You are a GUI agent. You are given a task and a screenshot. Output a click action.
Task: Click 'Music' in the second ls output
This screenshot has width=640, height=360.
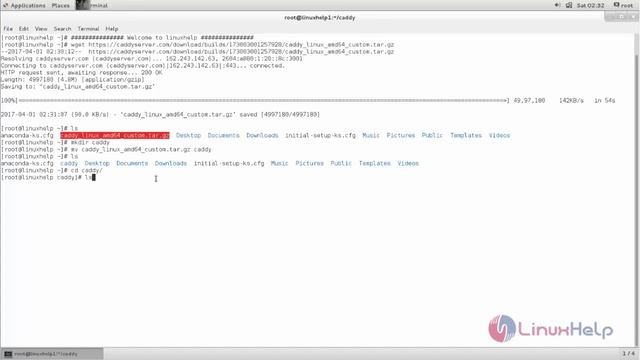pos(279,163)
